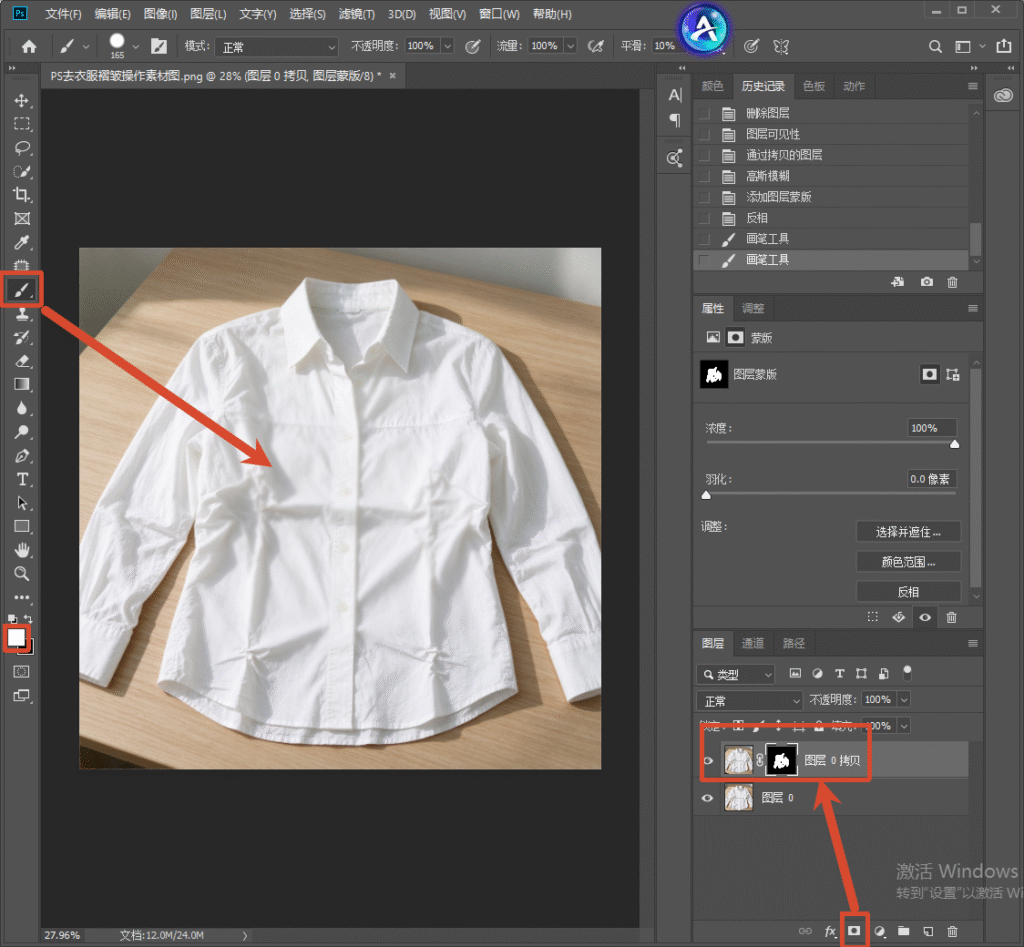The height and width of the screenshot is (947, 1024).
Task: Switch to the 通道 tab
Action: (x=753, y=643)
